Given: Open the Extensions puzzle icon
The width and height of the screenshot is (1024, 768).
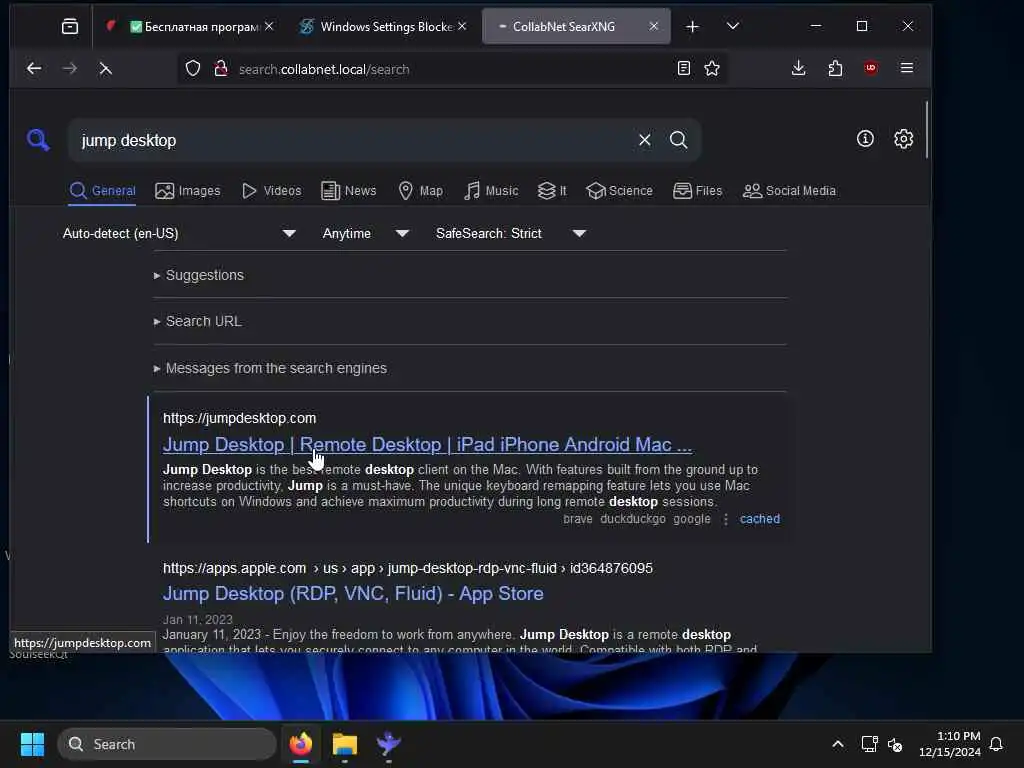Looking at the screenshot, I should coord(835,69).
